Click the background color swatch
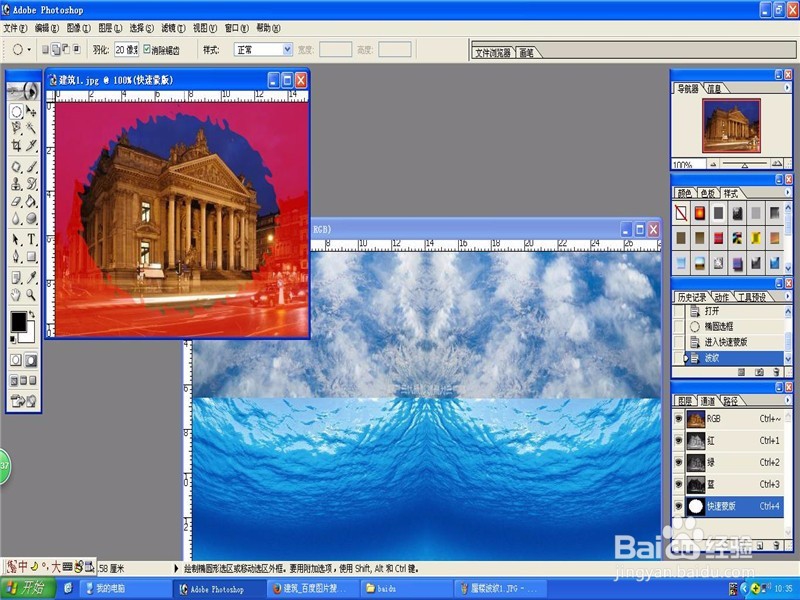The image size is (800, 600). coord(28,335)
